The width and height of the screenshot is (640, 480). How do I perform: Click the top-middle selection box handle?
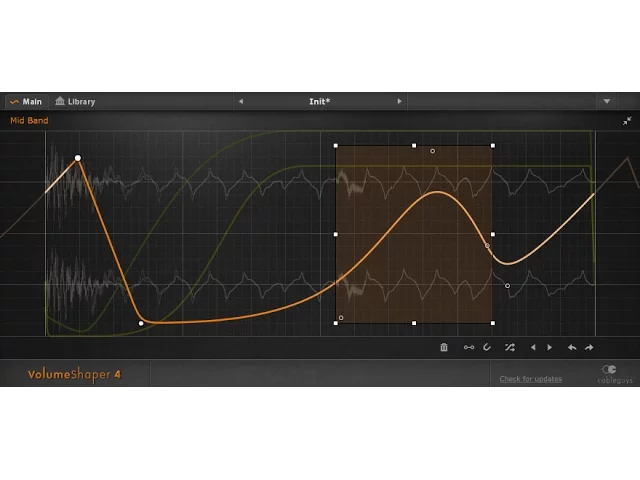point(414,146)
